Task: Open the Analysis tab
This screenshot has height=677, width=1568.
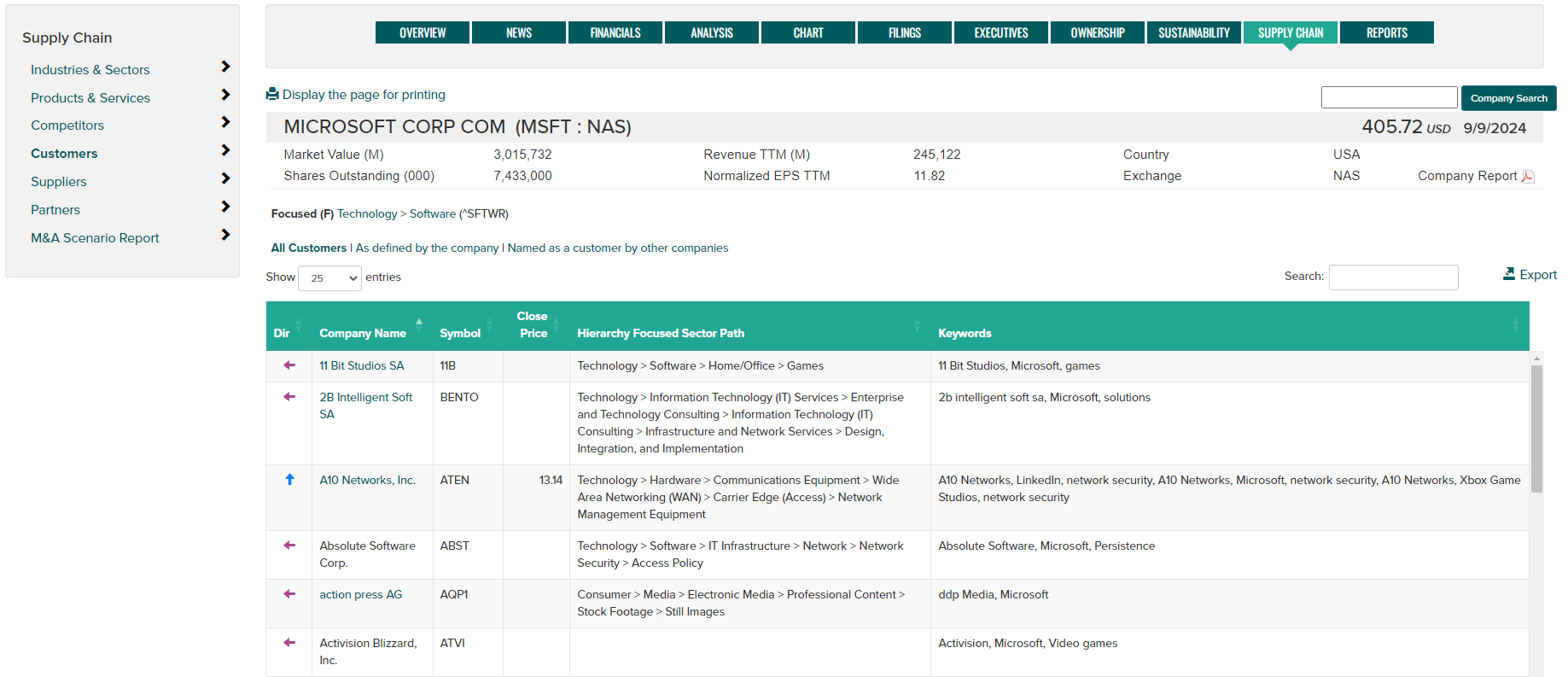Action: click(712, 32)
